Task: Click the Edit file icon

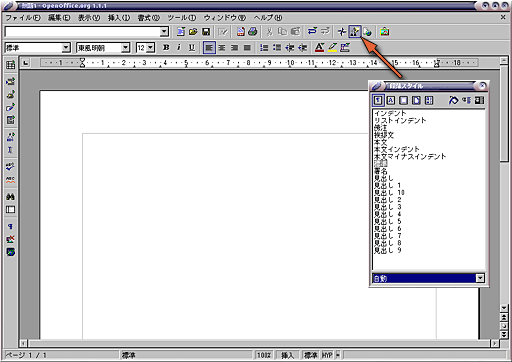Action: tap(223, 32)
